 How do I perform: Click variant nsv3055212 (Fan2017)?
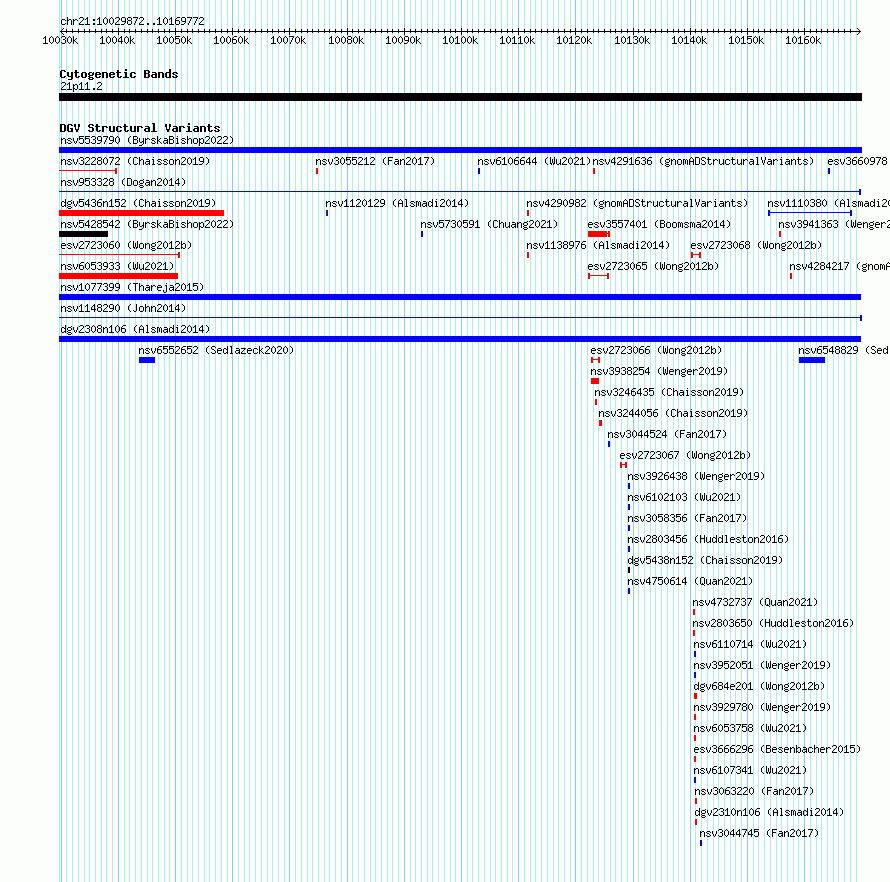tap(375, 161)
